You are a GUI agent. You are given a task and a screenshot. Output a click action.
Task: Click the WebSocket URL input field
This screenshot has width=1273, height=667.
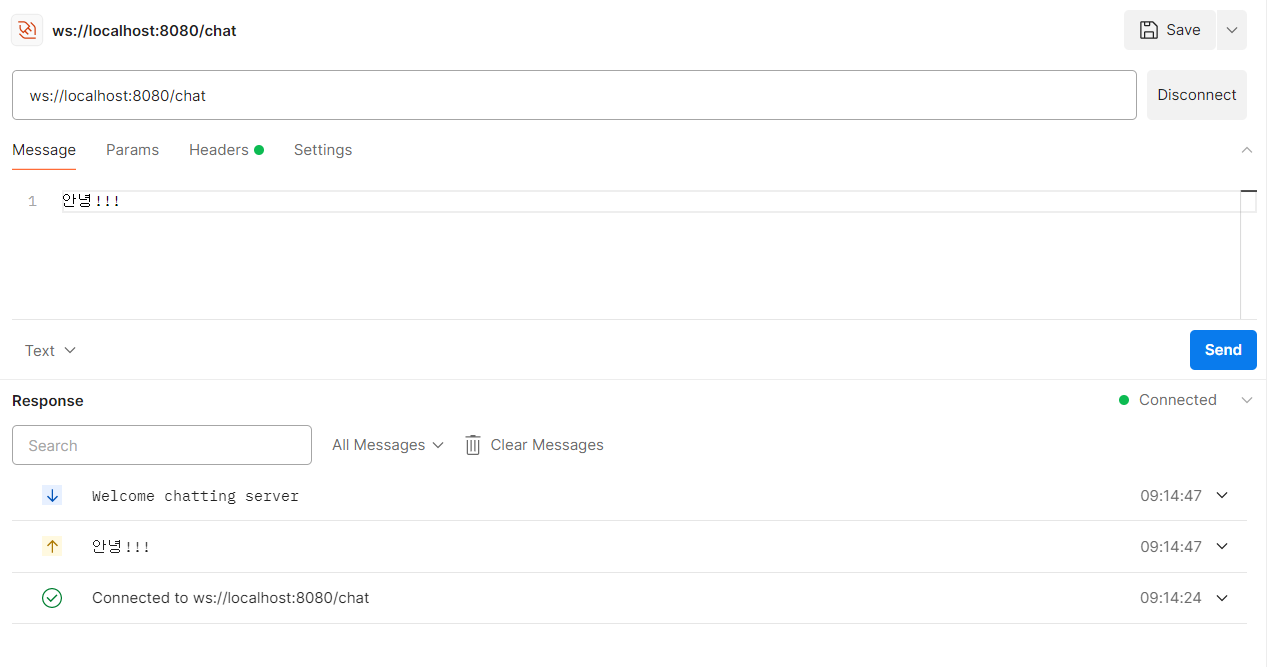coord(574,95)
